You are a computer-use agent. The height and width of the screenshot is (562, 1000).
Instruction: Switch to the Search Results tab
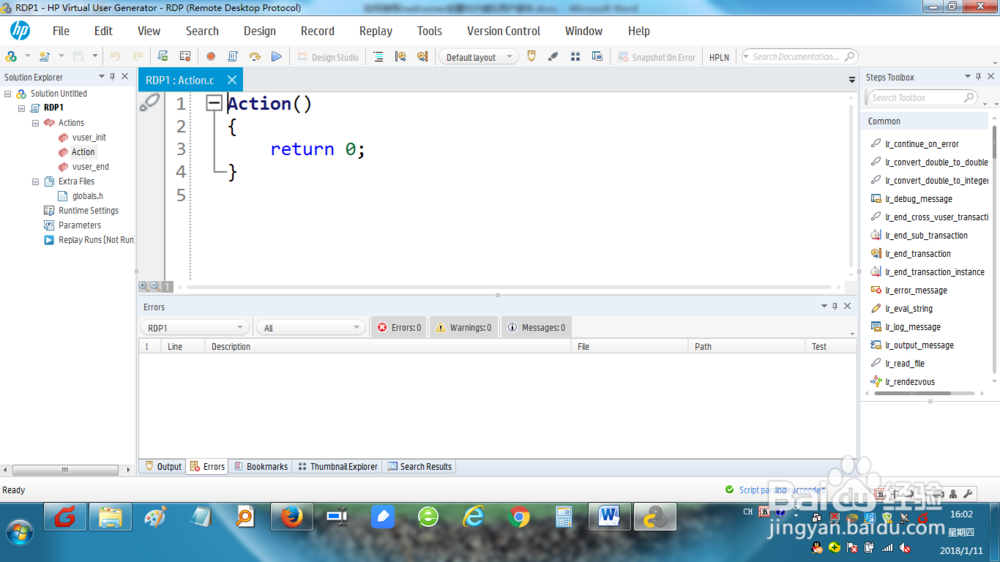[420, 466]
